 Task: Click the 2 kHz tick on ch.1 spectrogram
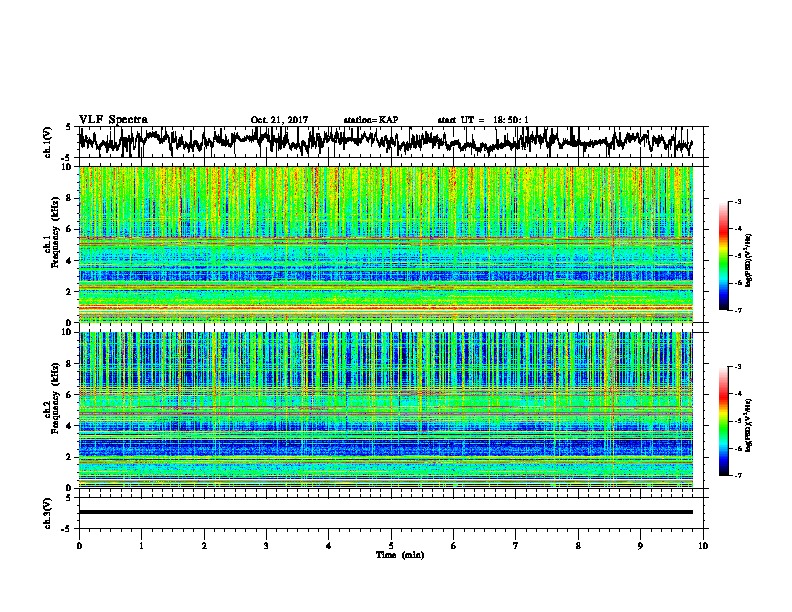[69, 292]
